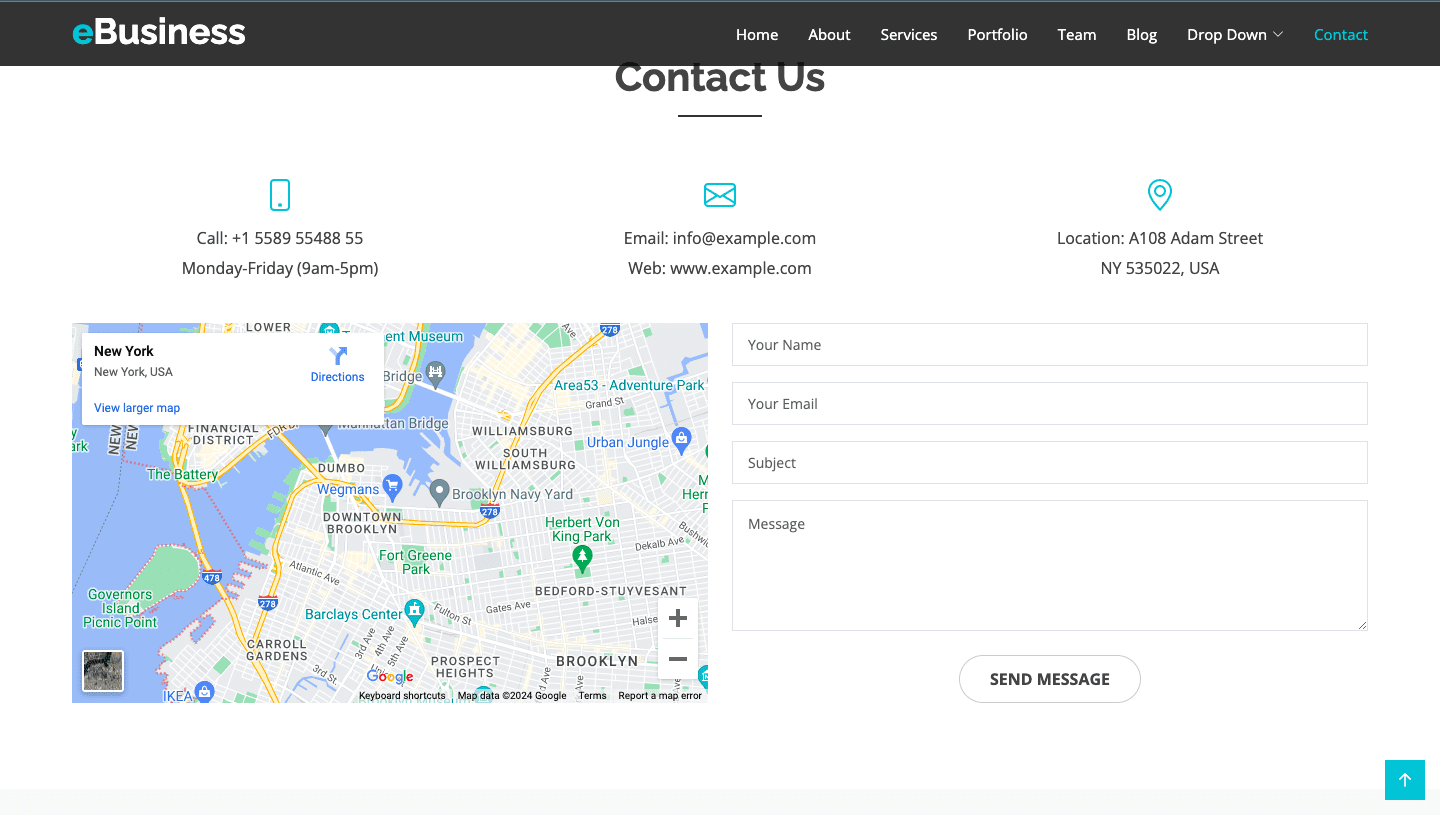Screen dimensions: 1440x815
Task: Expand the Drop Down menu
Action: [x=1234, y=34]
